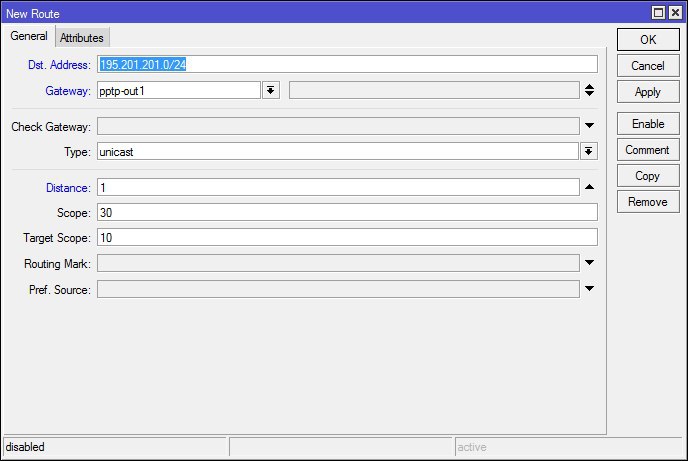688x461 pixels.
Task: Apply the route settings
Action: pos(648,92)
